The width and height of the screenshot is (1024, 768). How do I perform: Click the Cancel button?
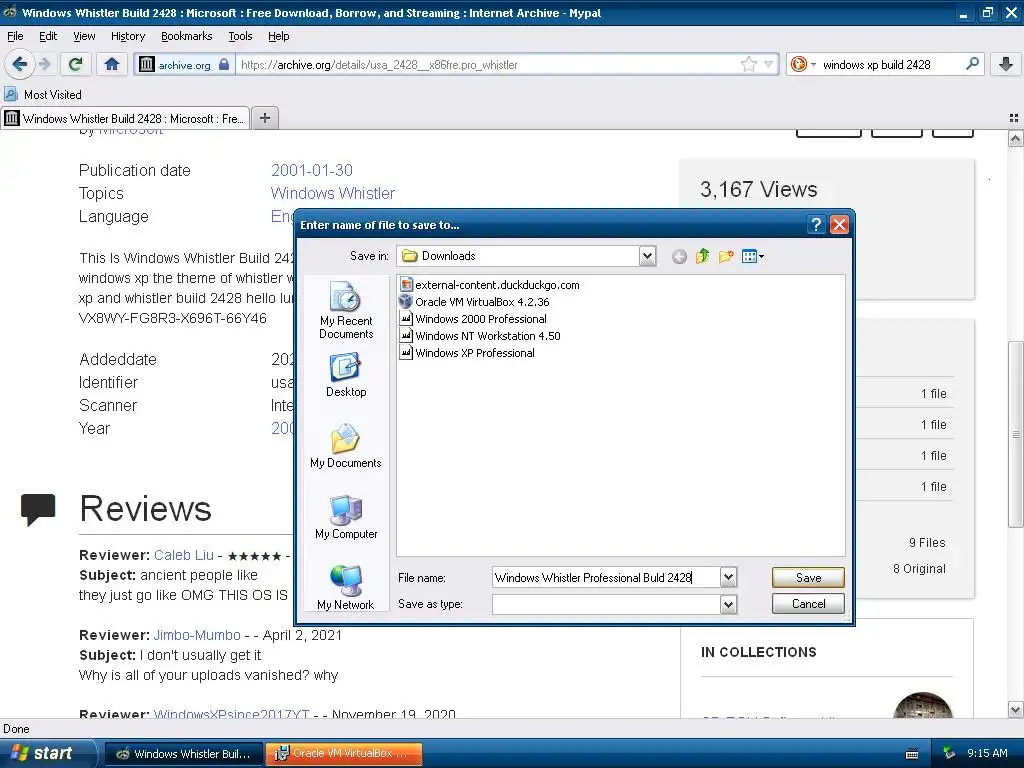[x=808, y=603]
